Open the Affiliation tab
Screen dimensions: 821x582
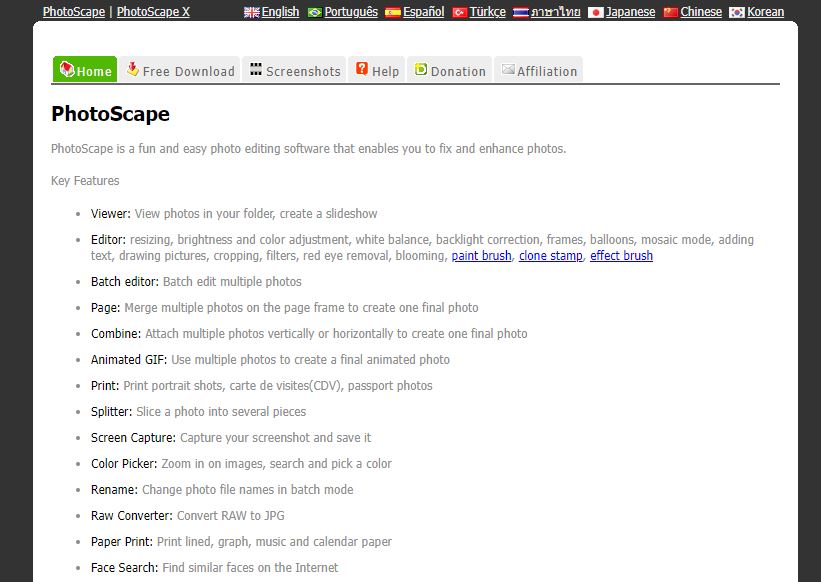[538, 70]
